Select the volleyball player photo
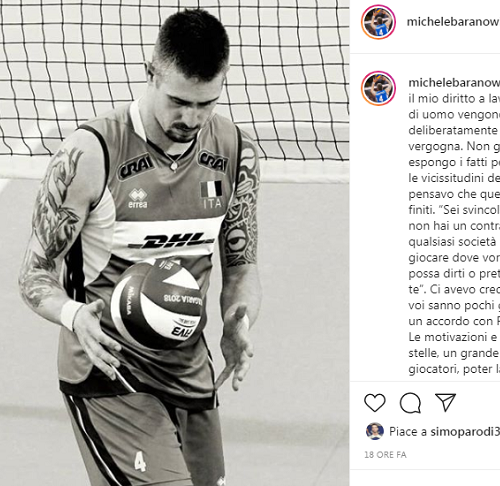Screen dimensions: 500x486 pyautogui.click(x=175, y=243)
